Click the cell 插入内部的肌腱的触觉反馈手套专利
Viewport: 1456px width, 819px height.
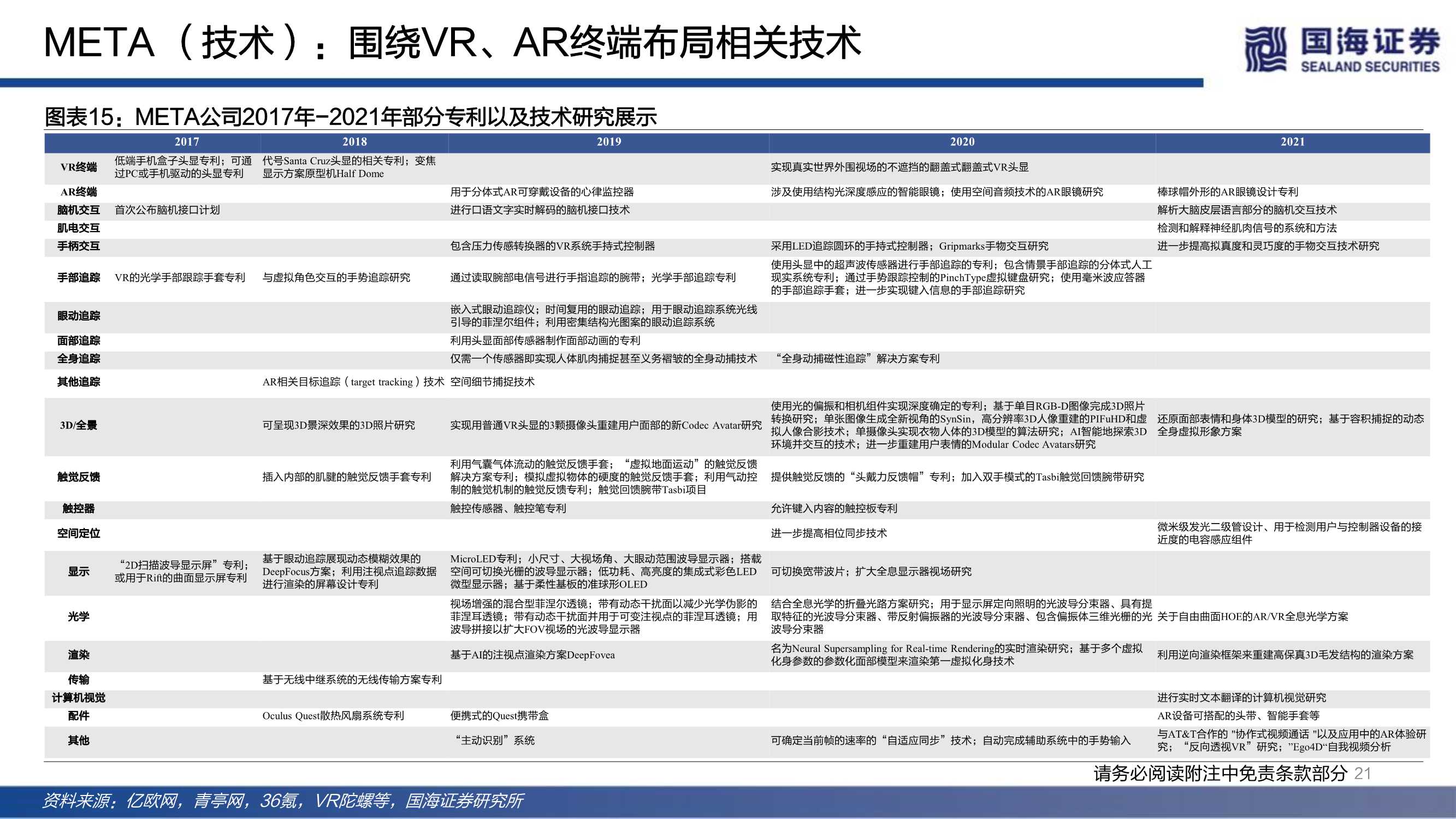coord(346,477)
